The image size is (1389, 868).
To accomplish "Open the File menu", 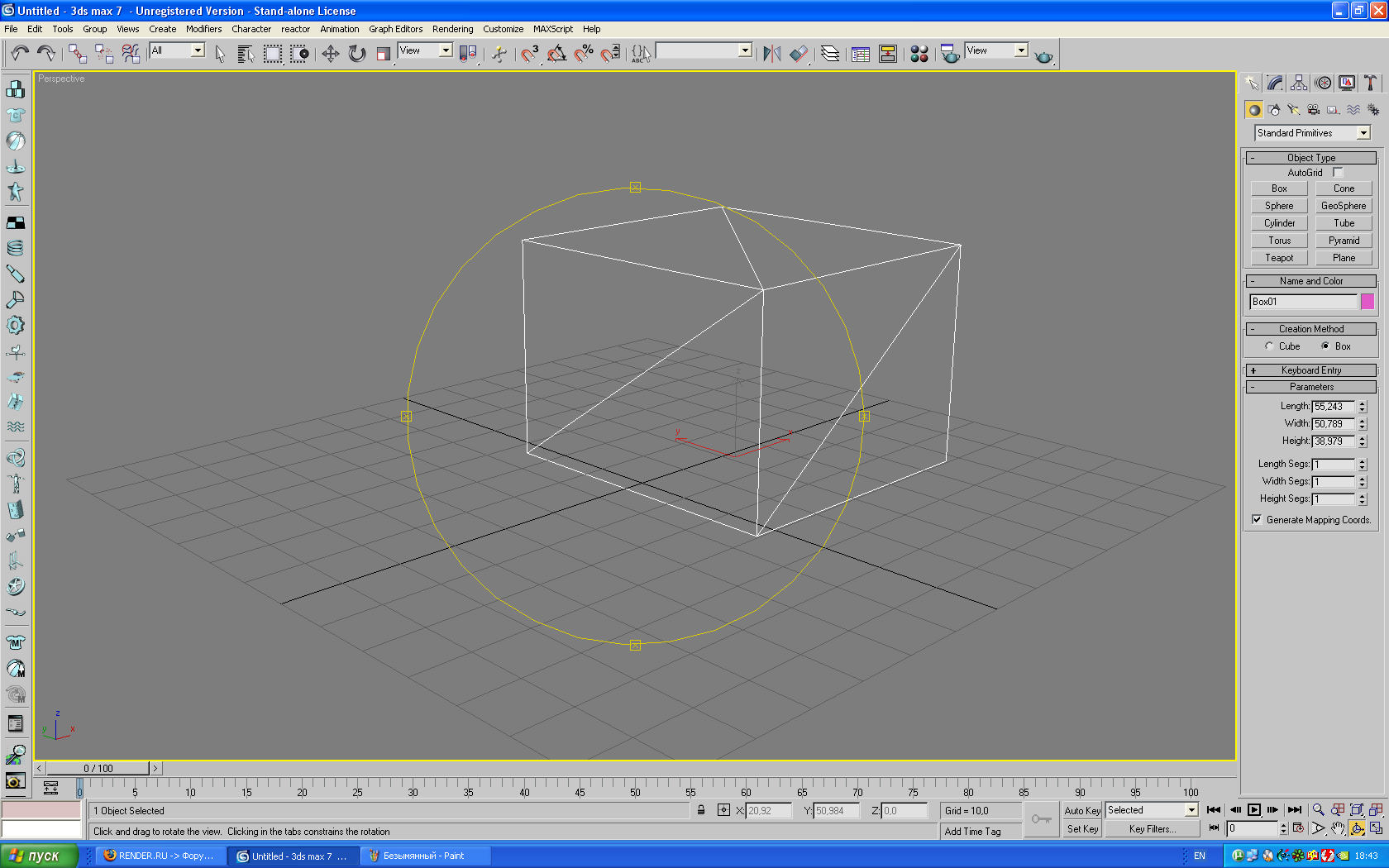I will tap(11, 29).
